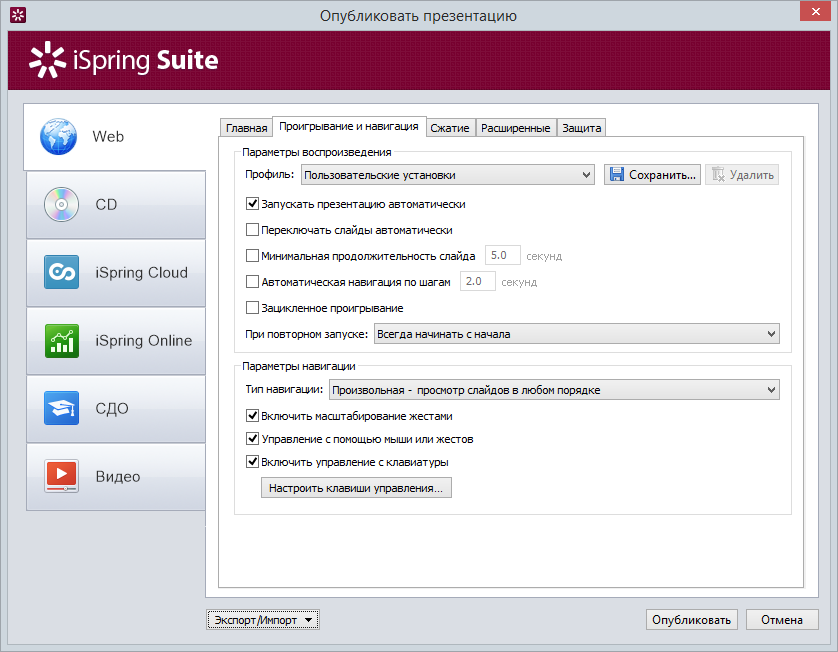Disable Включить масштабирование жестами
Screen dimensions: 838x652
252,416
